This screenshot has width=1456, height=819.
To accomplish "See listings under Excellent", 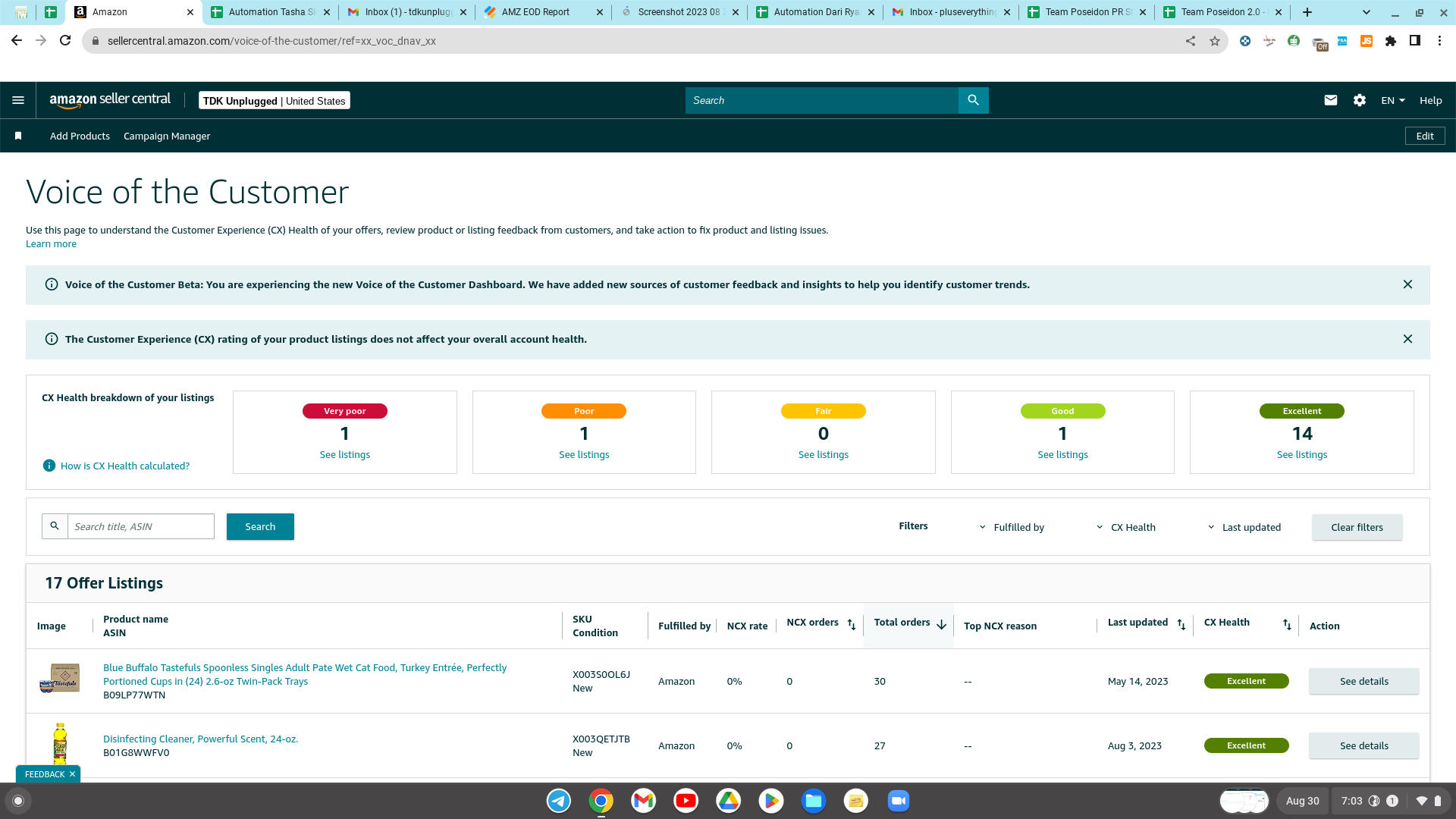I will tap(1302, 454).
